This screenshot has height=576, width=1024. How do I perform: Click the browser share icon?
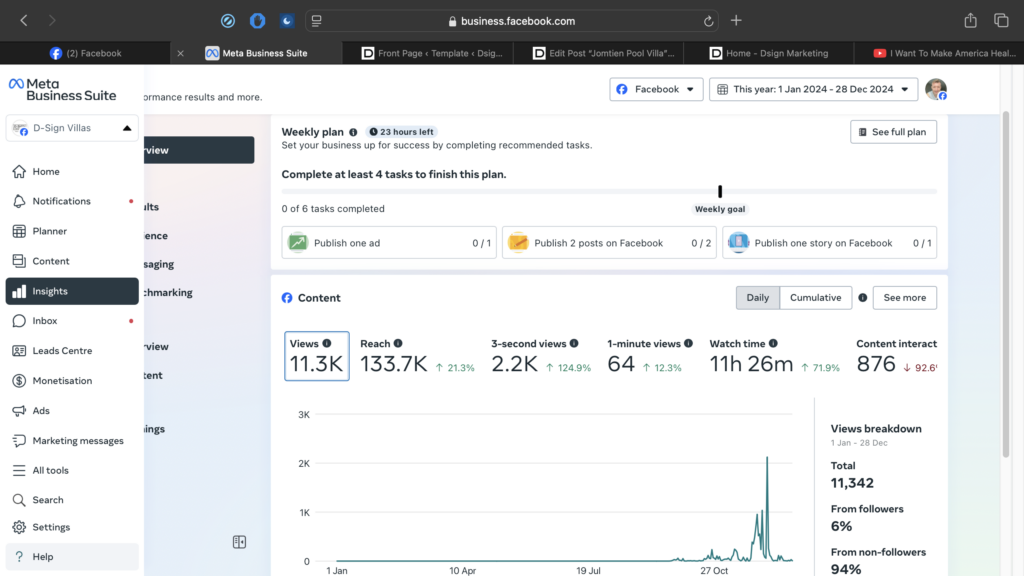point(970,20)
